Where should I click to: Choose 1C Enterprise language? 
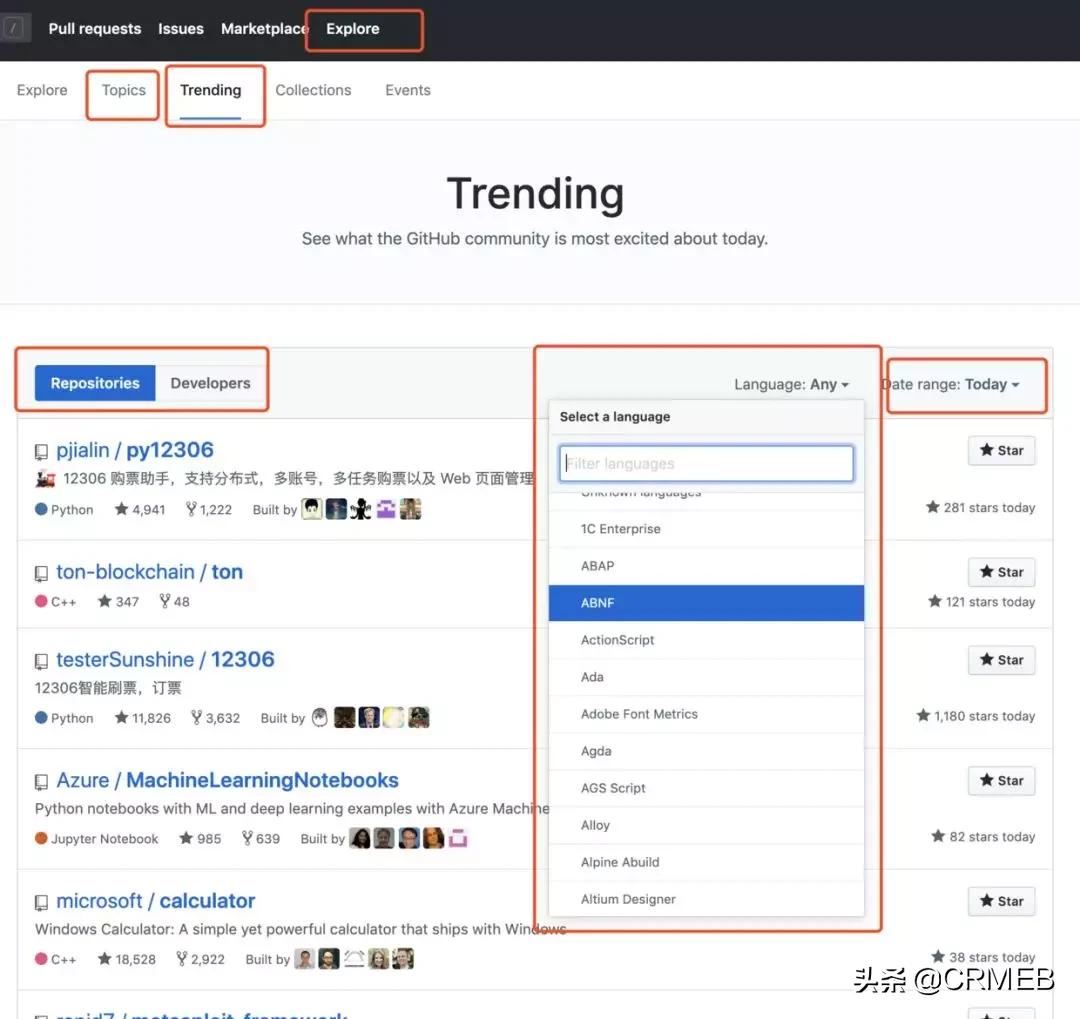(706, 529)
